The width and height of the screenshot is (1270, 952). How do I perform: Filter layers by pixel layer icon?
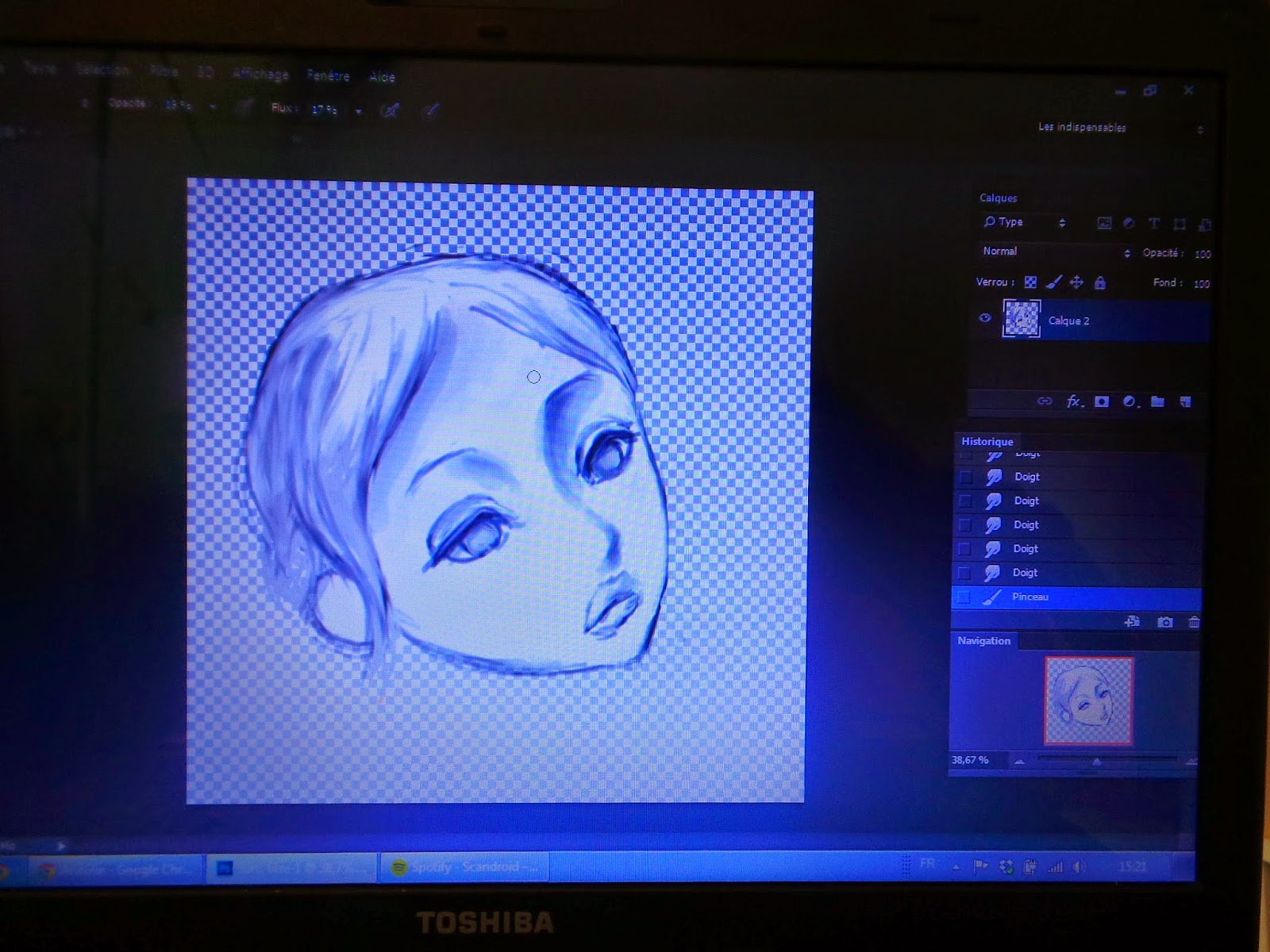coord(1104,224)
